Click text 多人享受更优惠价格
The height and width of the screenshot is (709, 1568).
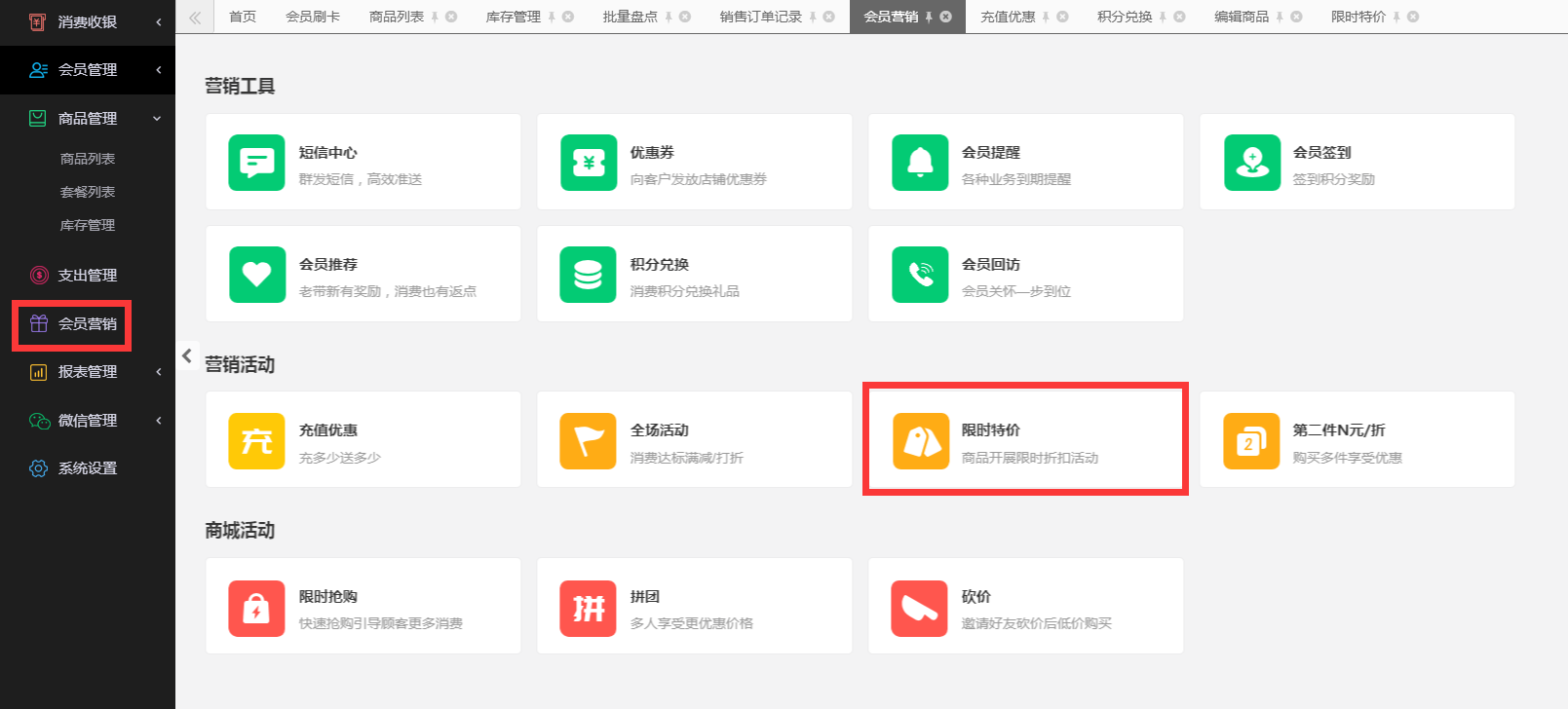[692, 623]
